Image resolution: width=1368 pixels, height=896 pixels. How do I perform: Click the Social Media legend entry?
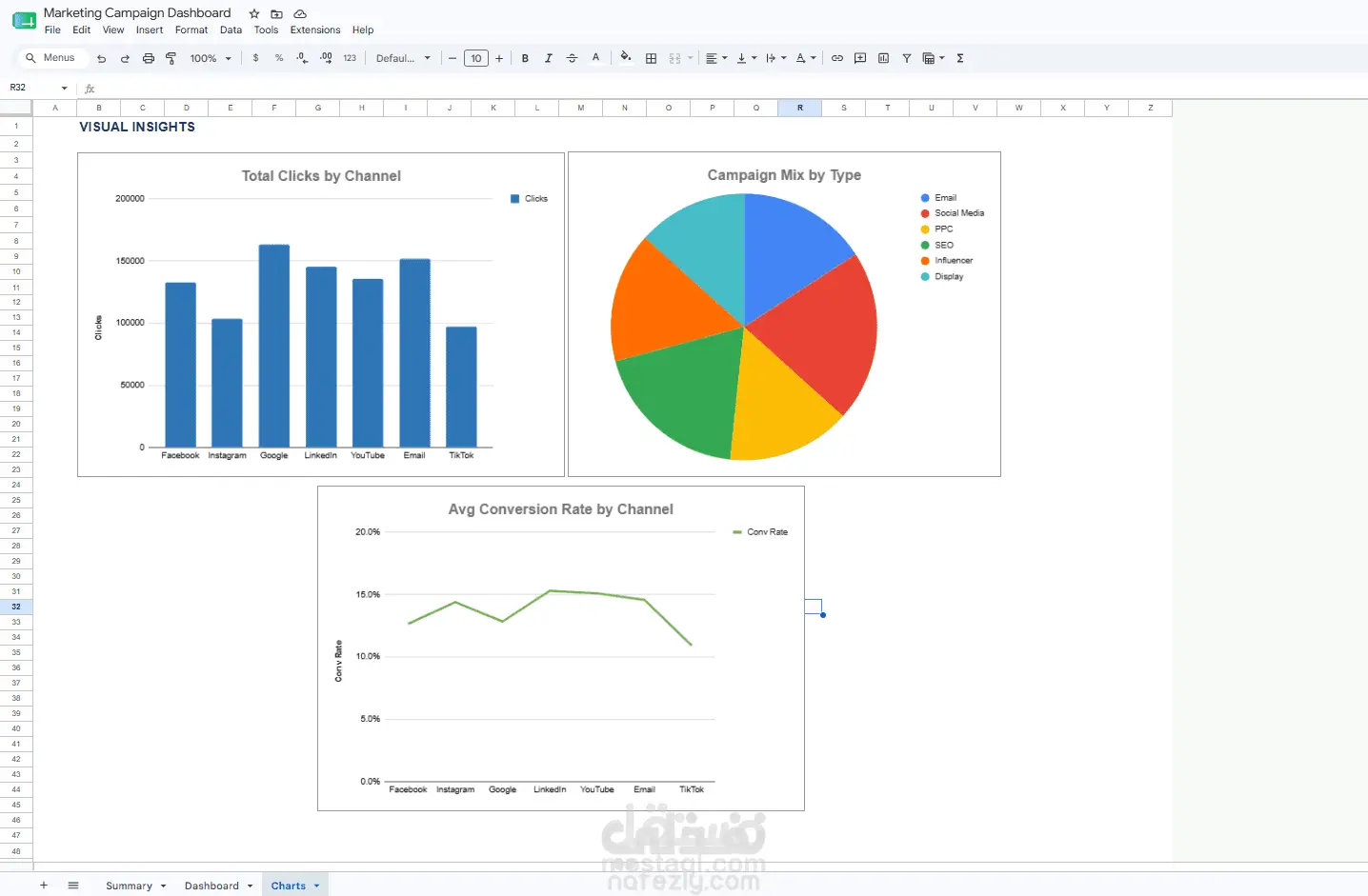click(953, 213)
